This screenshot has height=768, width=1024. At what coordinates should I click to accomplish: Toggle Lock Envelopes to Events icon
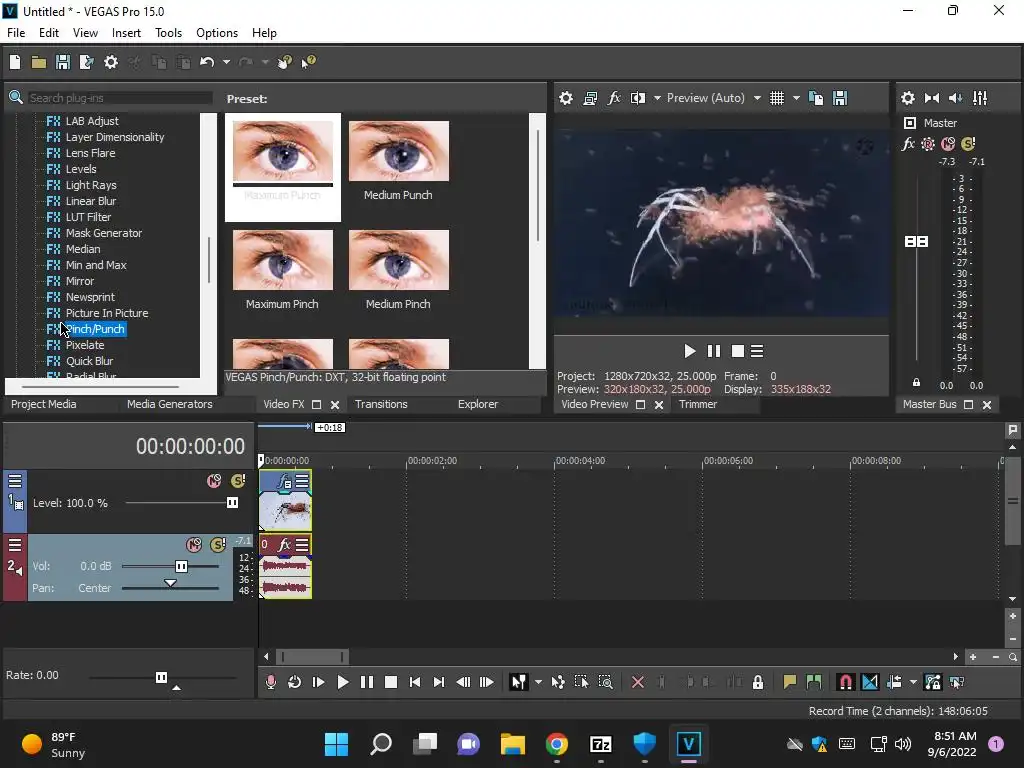tap(933, 682)
